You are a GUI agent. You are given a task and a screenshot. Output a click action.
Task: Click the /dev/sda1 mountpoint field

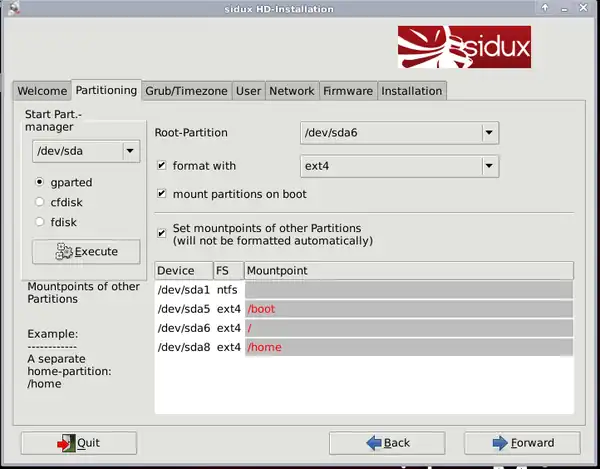coord(408,290)
